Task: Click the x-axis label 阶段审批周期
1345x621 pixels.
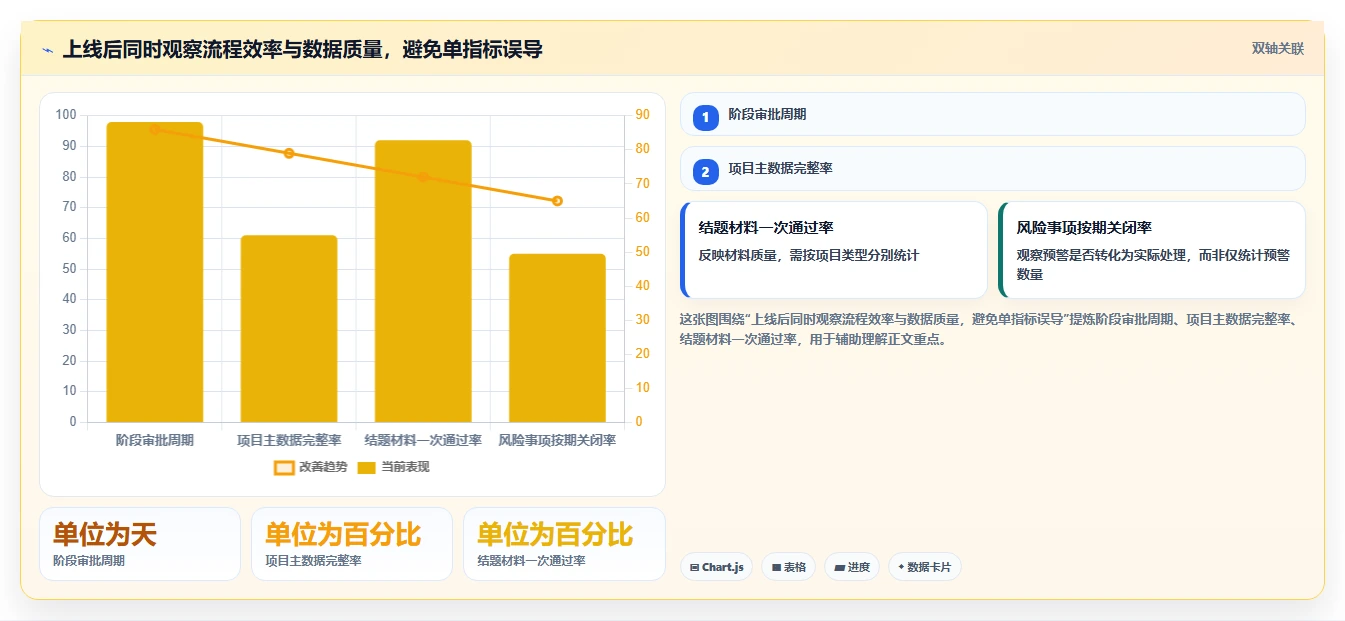Action: pyautogui.click(x=155, y=440)
